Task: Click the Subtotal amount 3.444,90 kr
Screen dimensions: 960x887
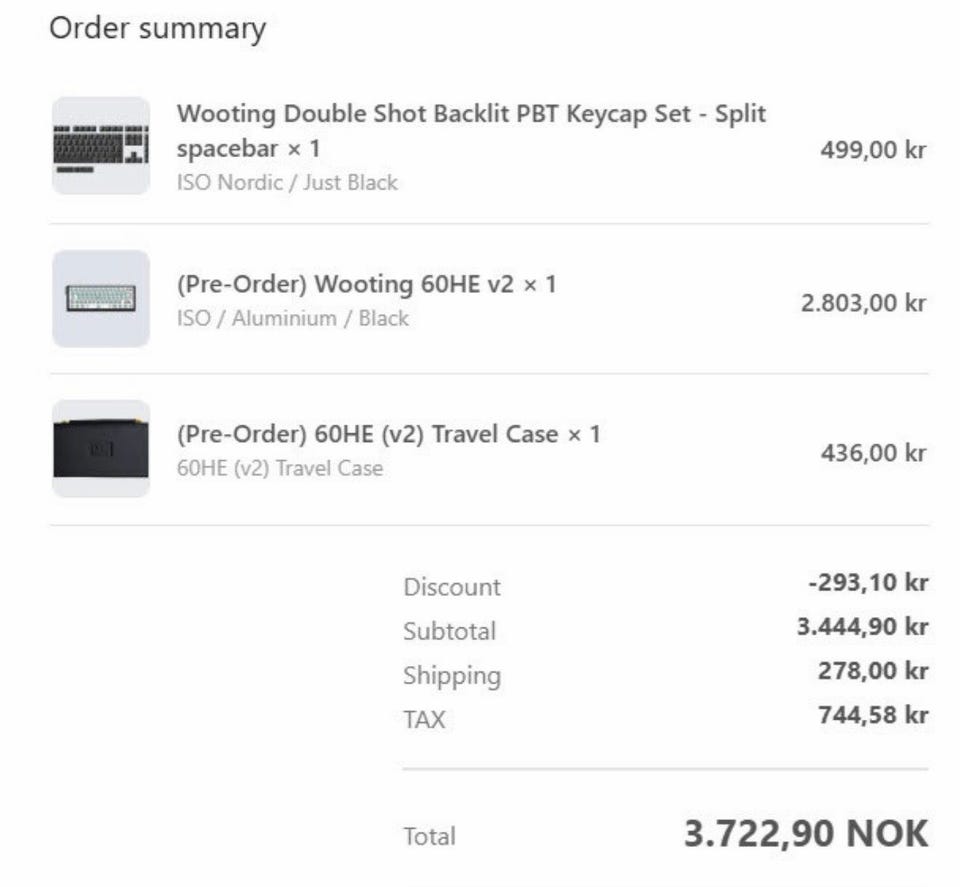Action: coord(862,627)
